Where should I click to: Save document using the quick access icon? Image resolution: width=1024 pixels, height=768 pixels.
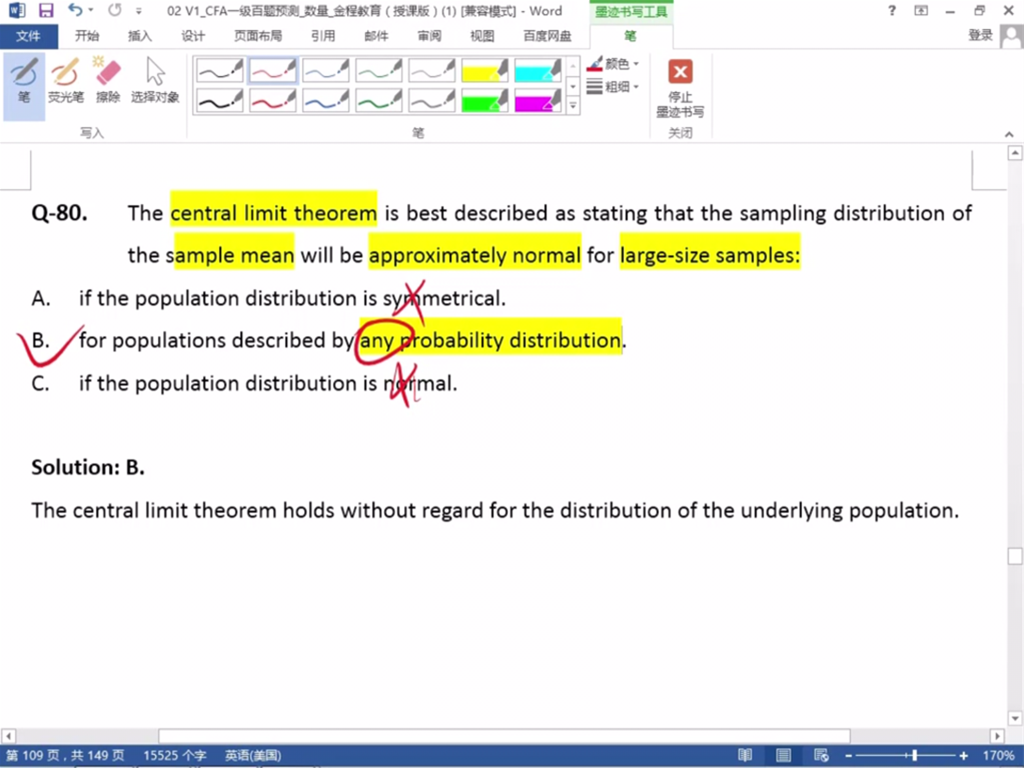point(46,11)
